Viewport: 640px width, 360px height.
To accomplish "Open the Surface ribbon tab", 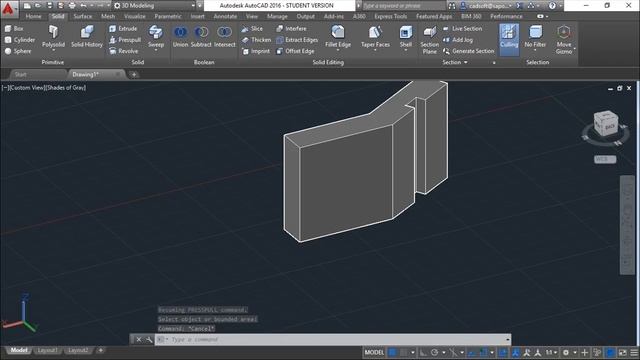I will pyautogui.click(x=83, y=16).
